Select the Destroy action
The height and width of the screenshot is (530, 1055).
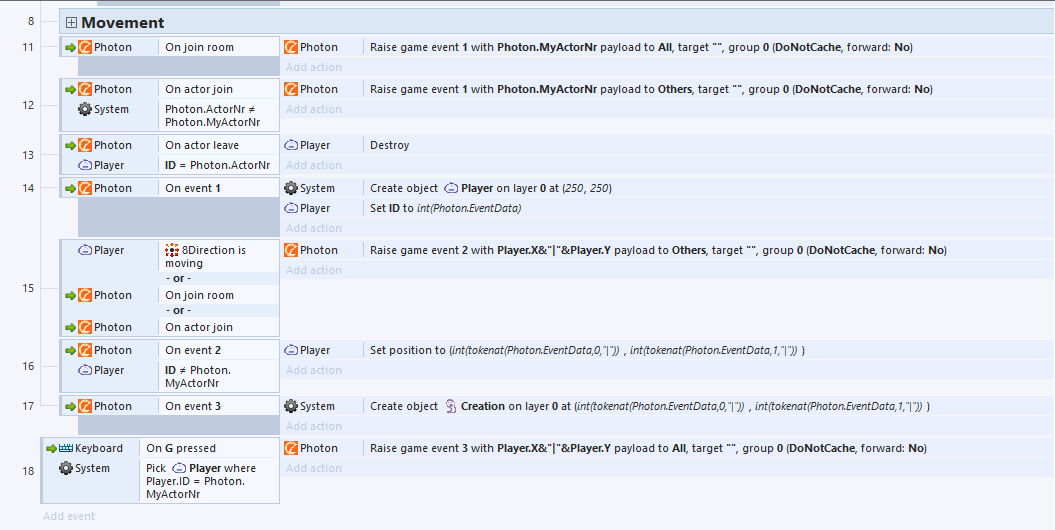pyautogui.click(x=390, y=145)
